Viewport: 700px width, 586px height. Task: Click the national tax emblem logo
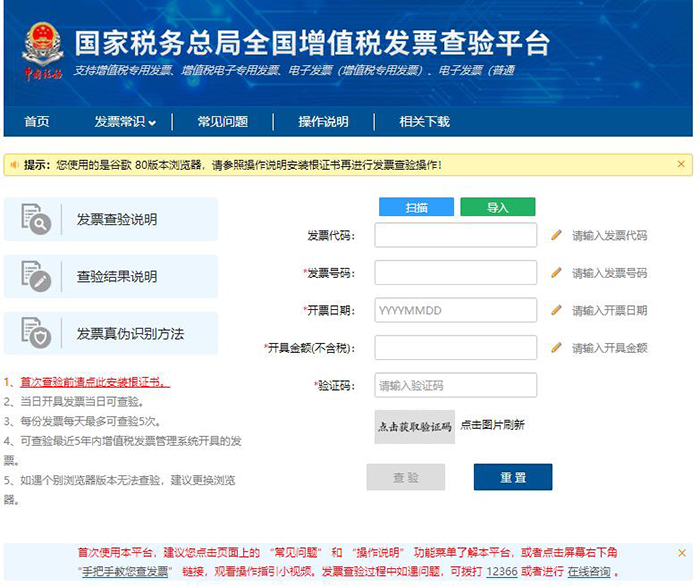click(x=42, y=51)
